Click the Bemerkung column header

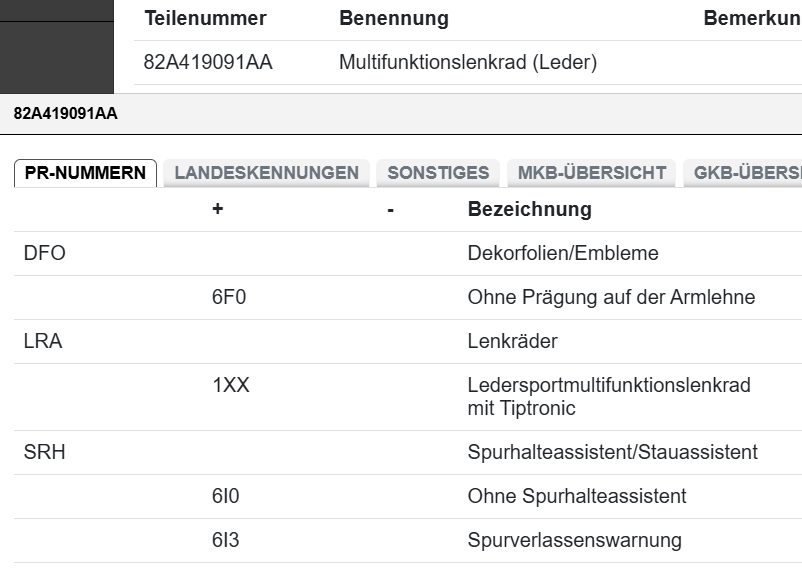point(752,19)
